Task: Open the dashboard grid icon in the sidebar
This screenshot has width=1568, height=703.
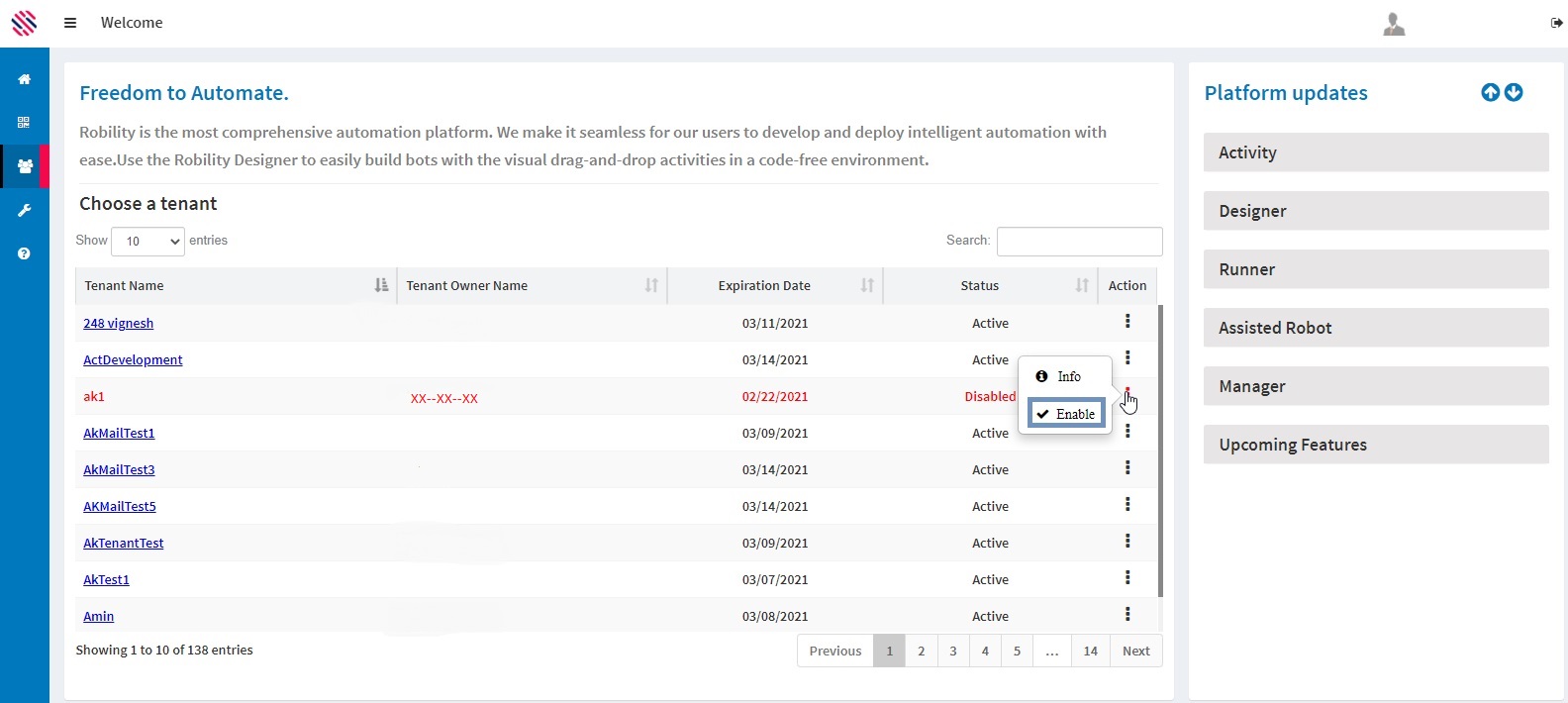Action: click(24, 123)
